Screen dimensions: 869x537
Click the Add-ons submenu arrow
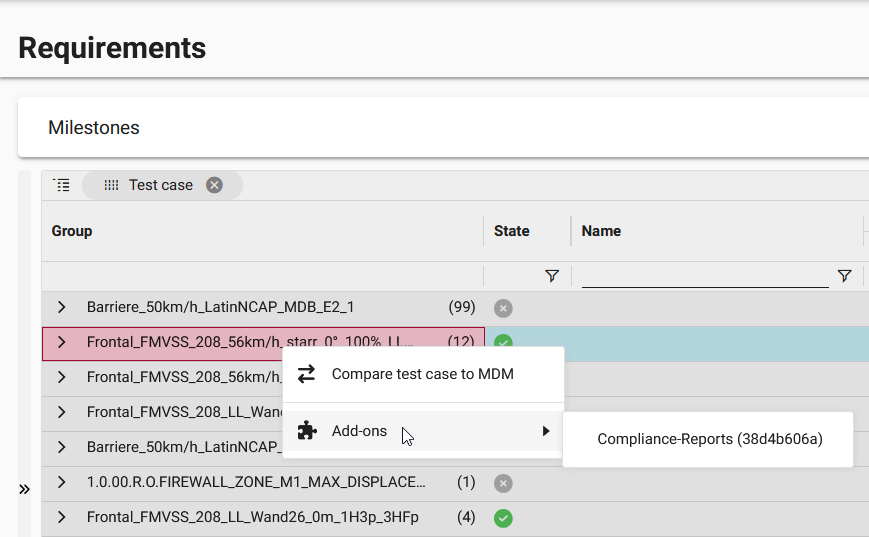(x=546, y=431)
